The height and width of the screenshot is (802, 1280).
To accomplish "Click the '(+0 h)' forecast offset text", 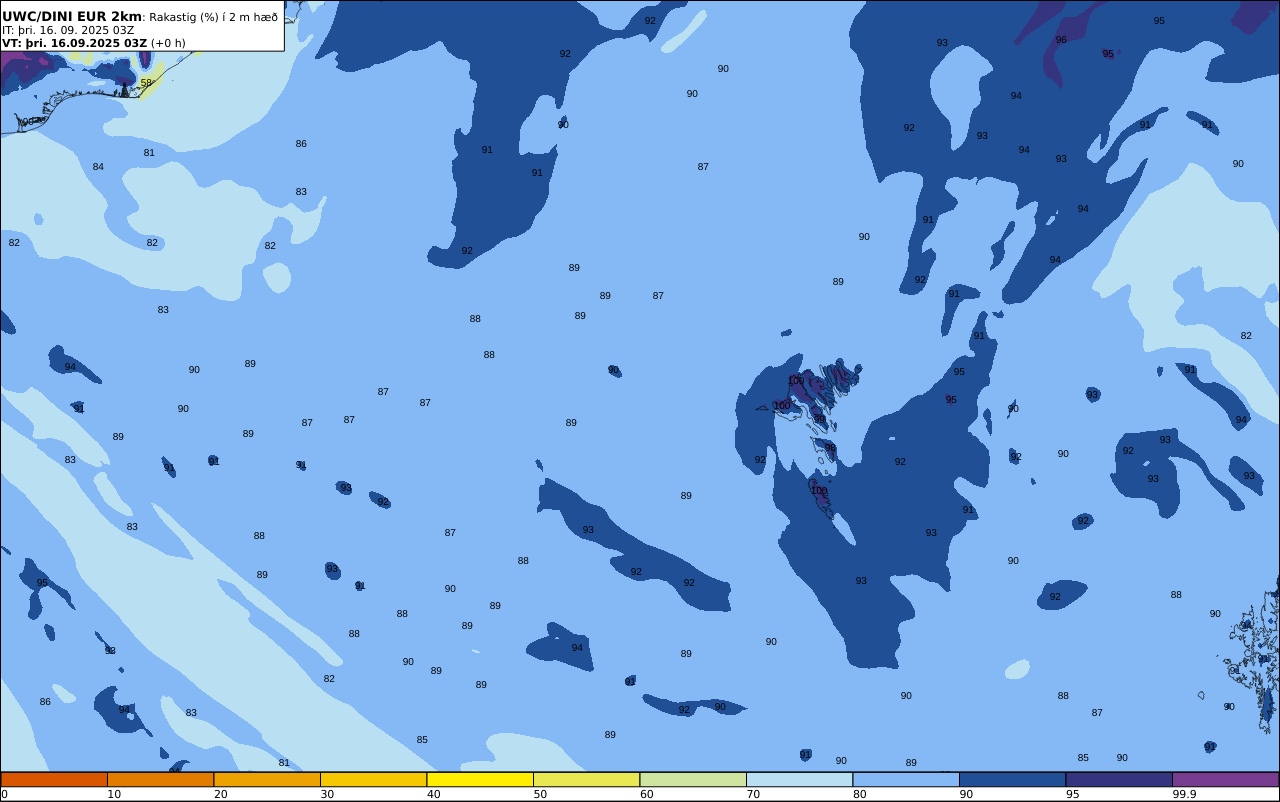I will click(168, 43).
